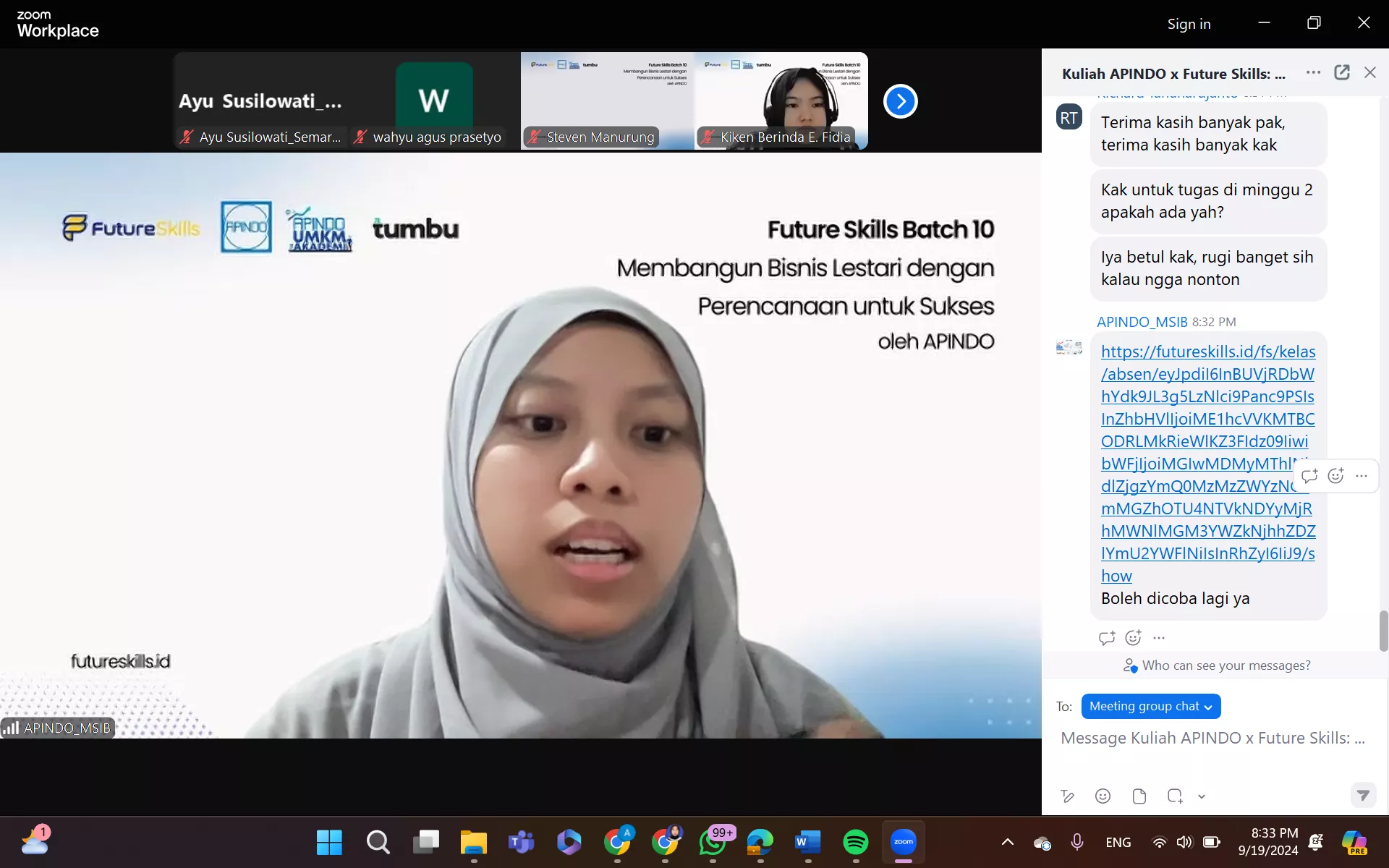Open Spotify from taskbar

click(x=856, y=842)
